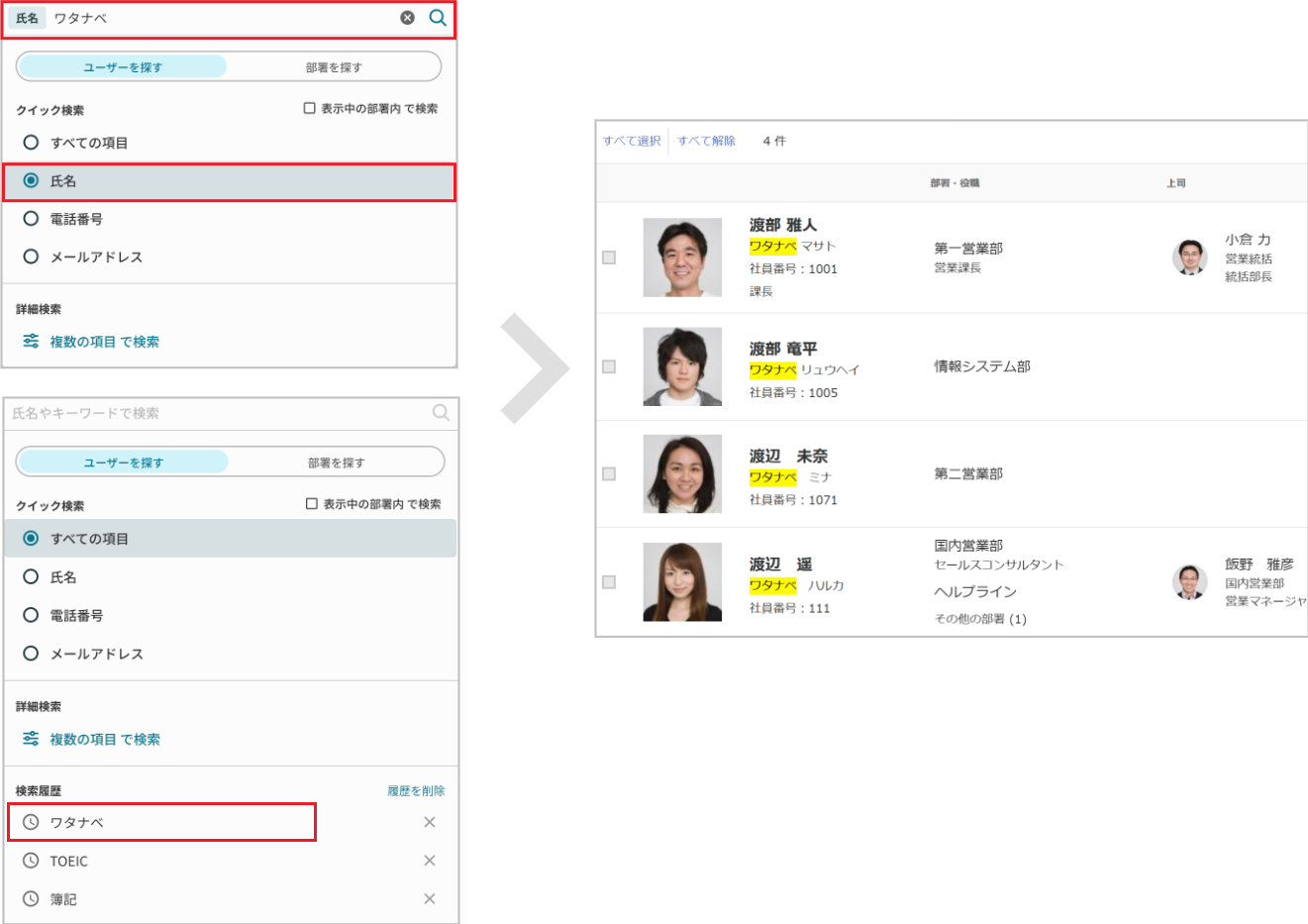Remove 簿記 history entry with X

coord(430,899)
